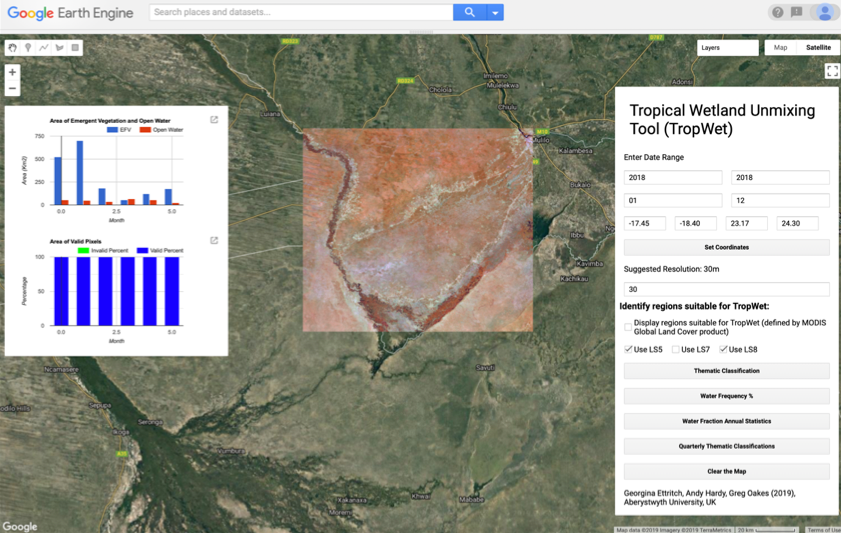Switch to Satellite view
The height and width of the screenshot is (533, 841).
coord(818,48)
